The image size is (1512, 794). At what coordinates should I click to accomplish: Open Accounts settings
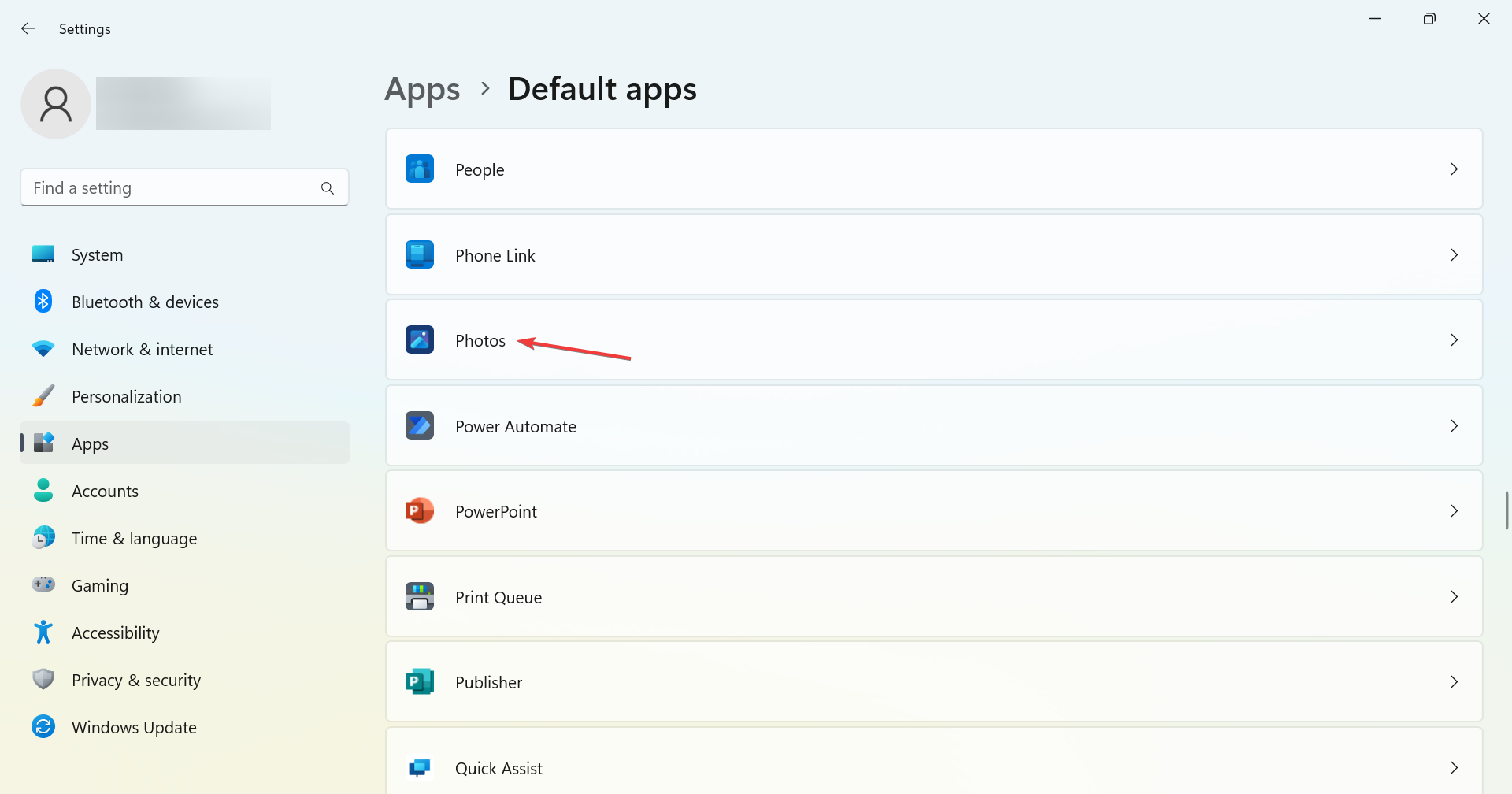tap(184, 491)
